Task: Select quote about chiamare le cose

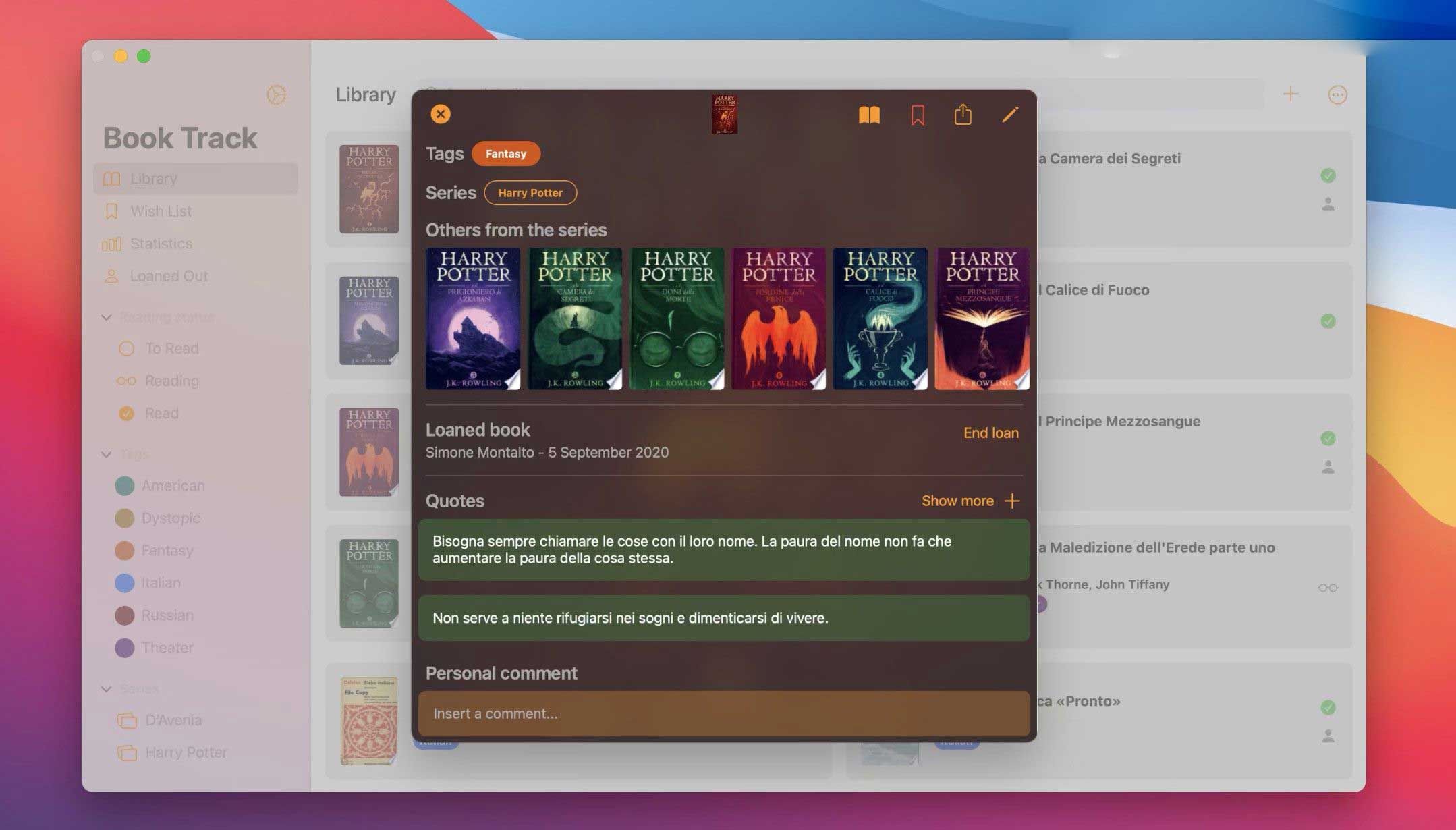Action: click(x=724, y=550)
